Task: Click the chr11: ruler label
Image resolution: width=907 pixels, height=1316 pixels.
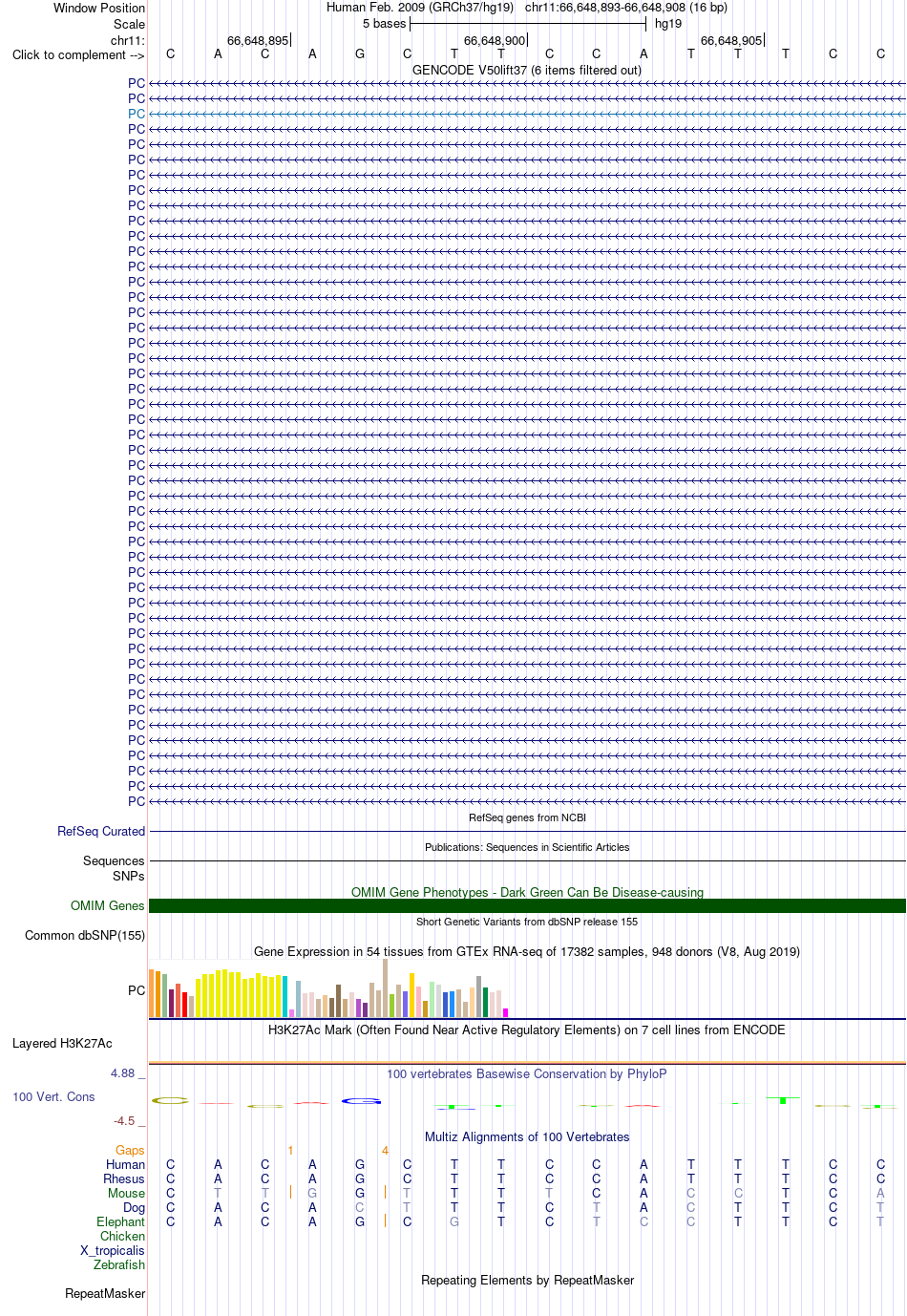Action: [x=128, y=41]
